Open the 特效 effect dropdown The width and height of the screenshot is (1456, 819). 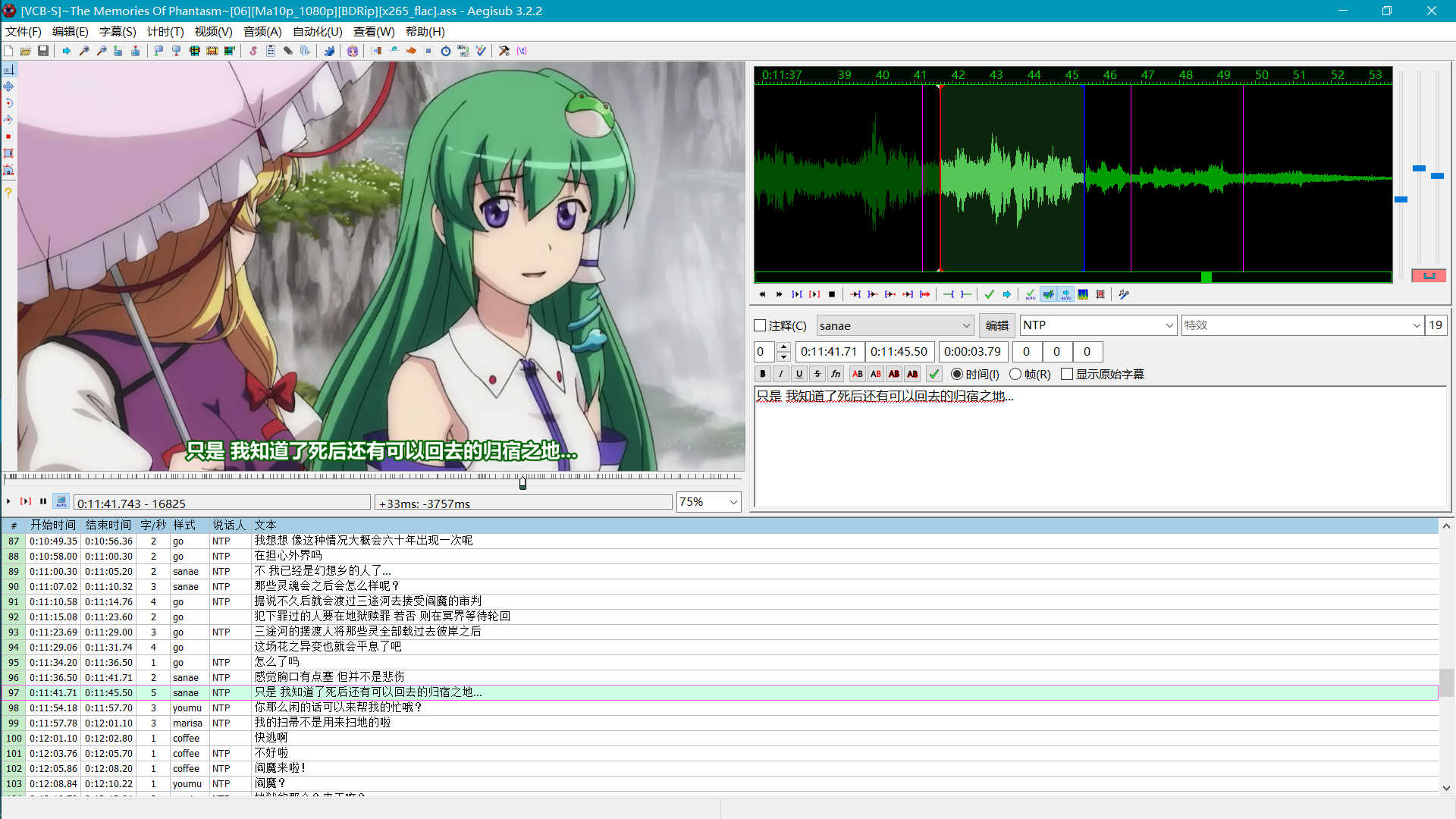(1302, 325)
